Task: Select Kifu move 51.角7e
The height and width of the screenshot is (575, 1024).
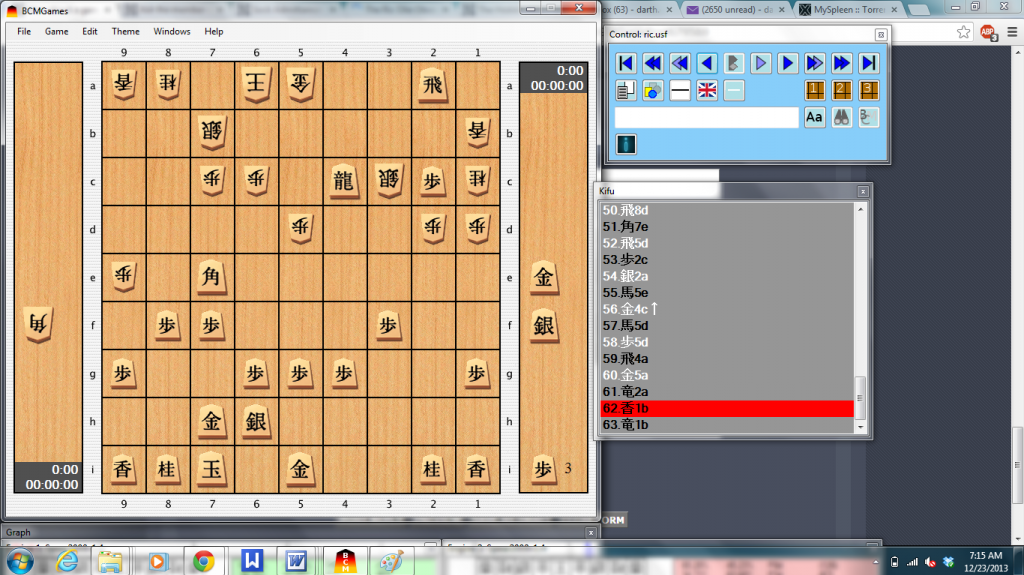Action: [727, 227]
